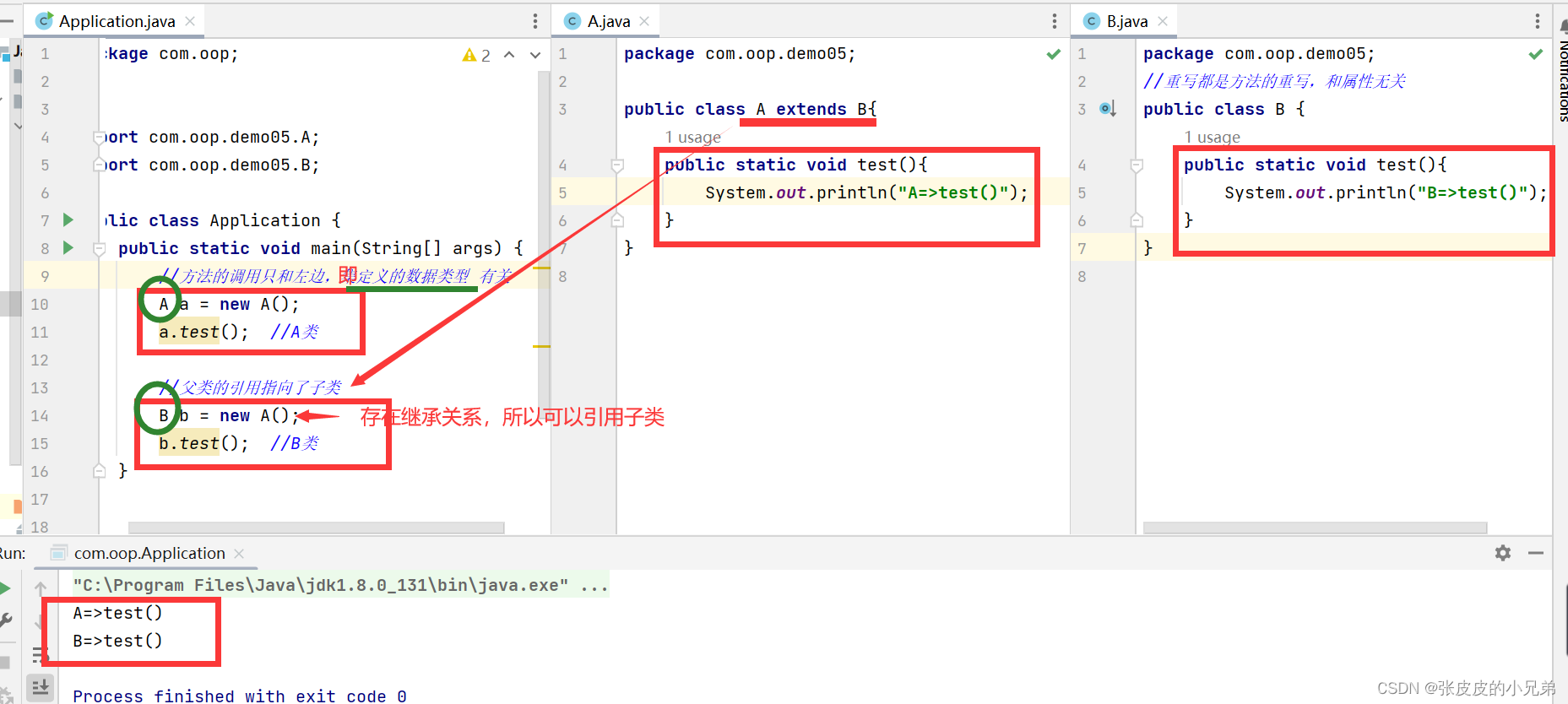Click 'package com.oop.demo05;' line in B.java
The width and height of the screenshot is (1568, 704).
click(x=1258, y=54)
